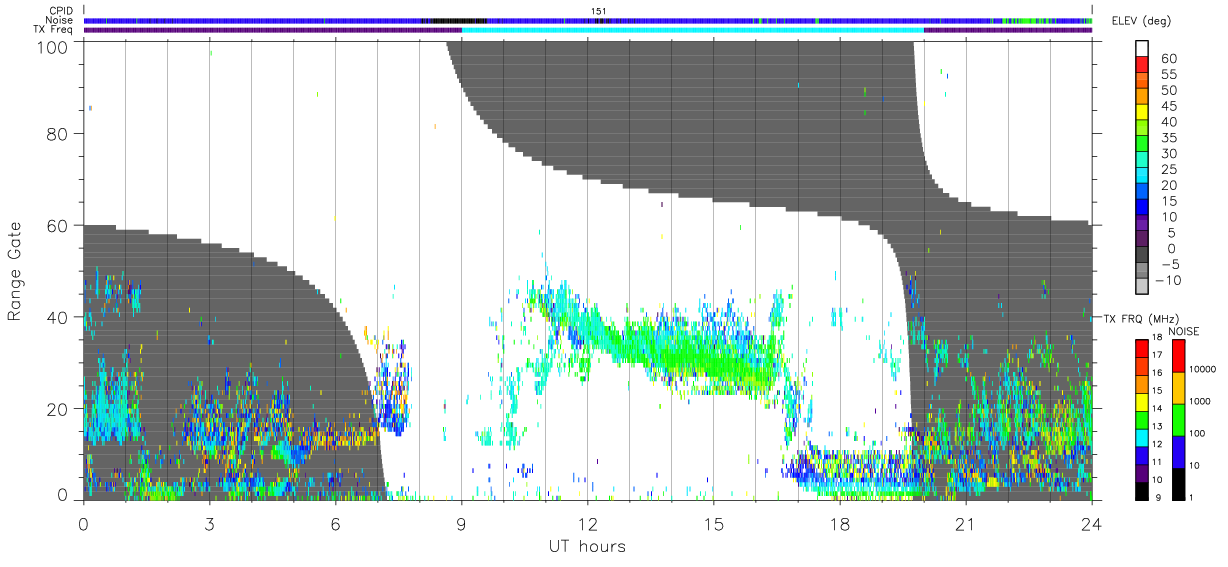Click the light gray -10 segment of elevation colorbar

click(x=1141, y=287)
